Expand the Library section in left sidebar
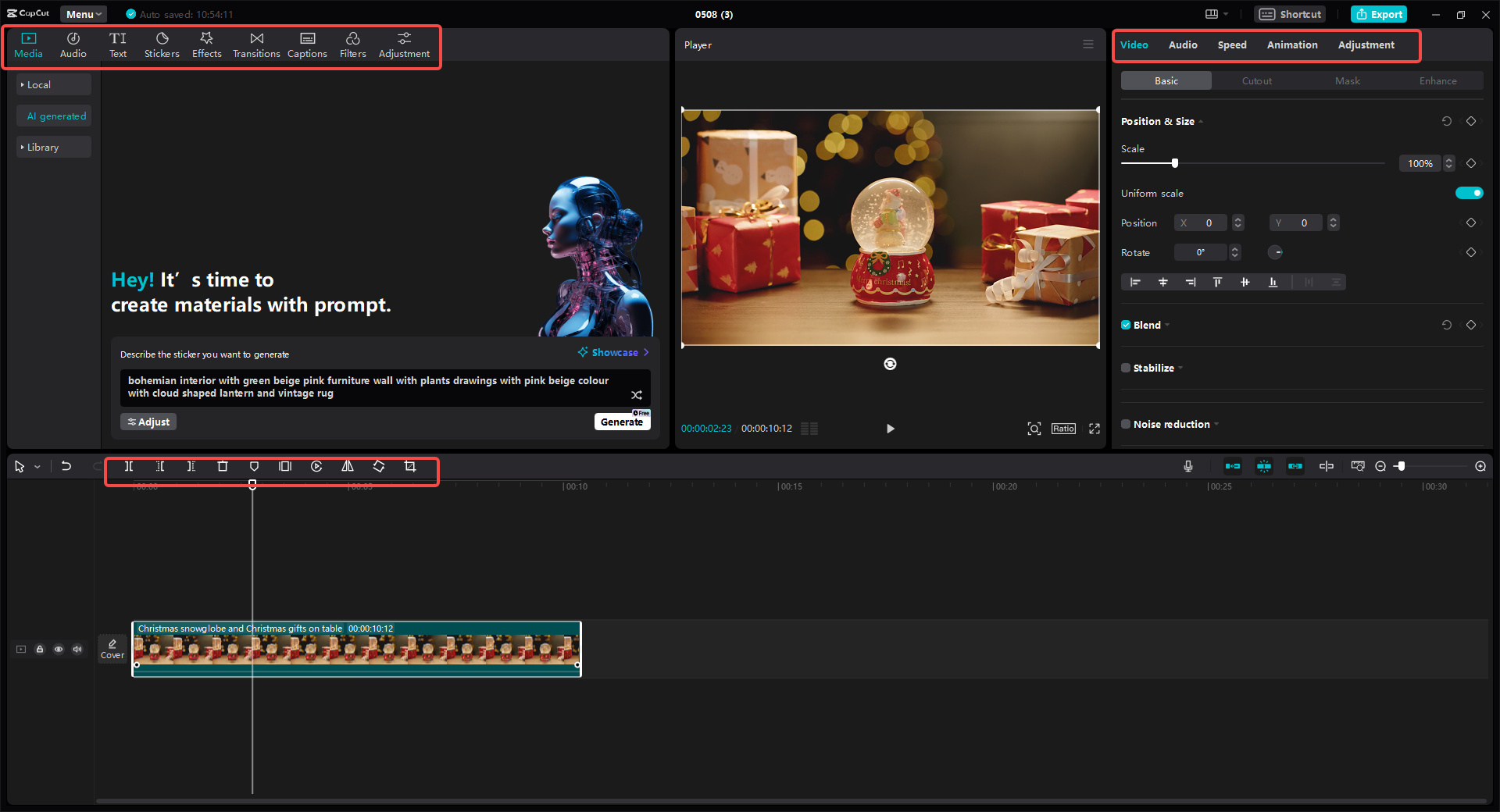The width and height of the screenshot is (1500, 812). pyautogui.click(x=42, y=147)
